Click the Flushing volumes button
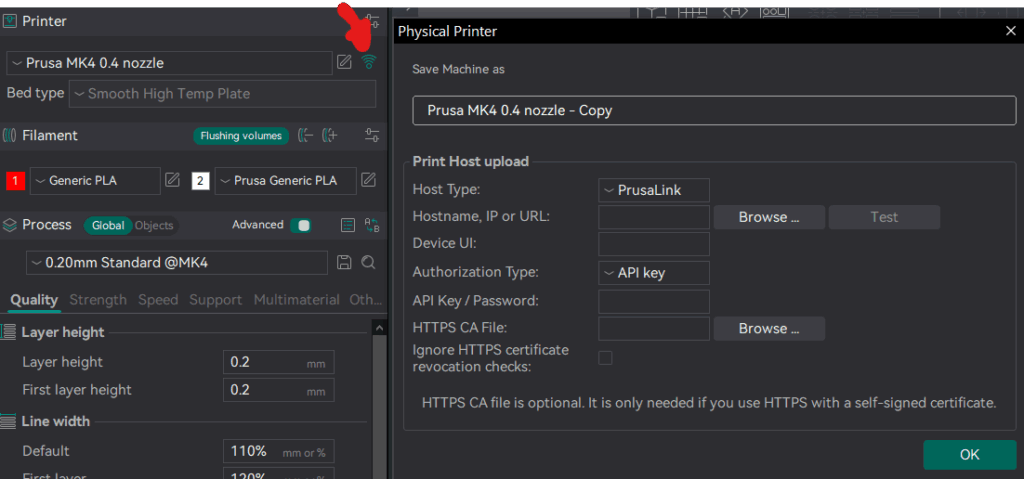1024x479 pixels. coord(241,135)
